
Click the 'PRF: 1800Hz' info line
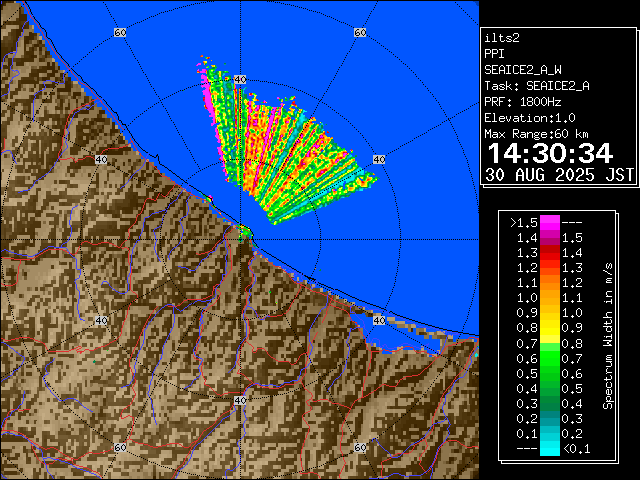523,101
